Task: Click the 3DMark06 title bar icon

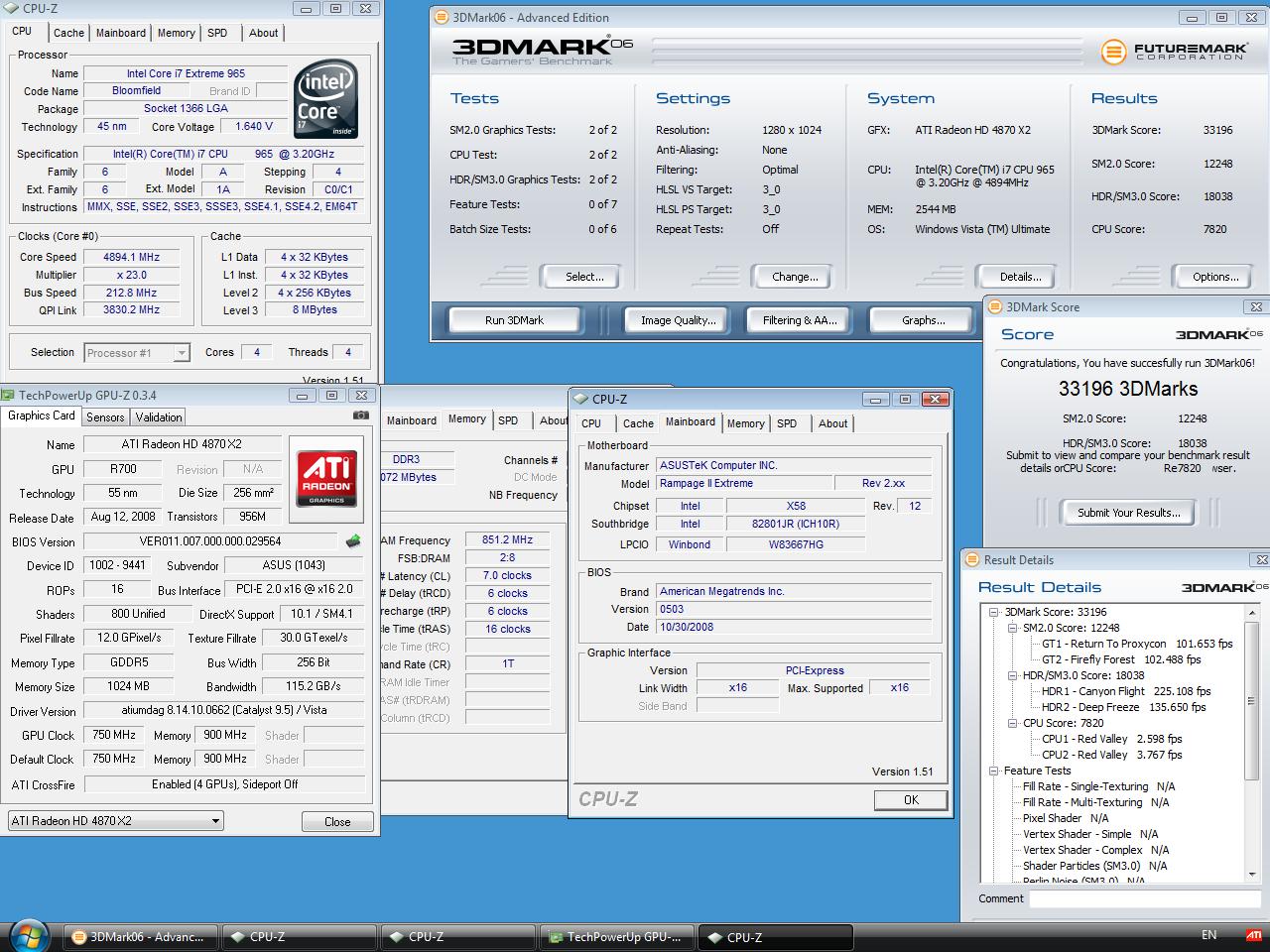Action: click(x=442, y=17)
